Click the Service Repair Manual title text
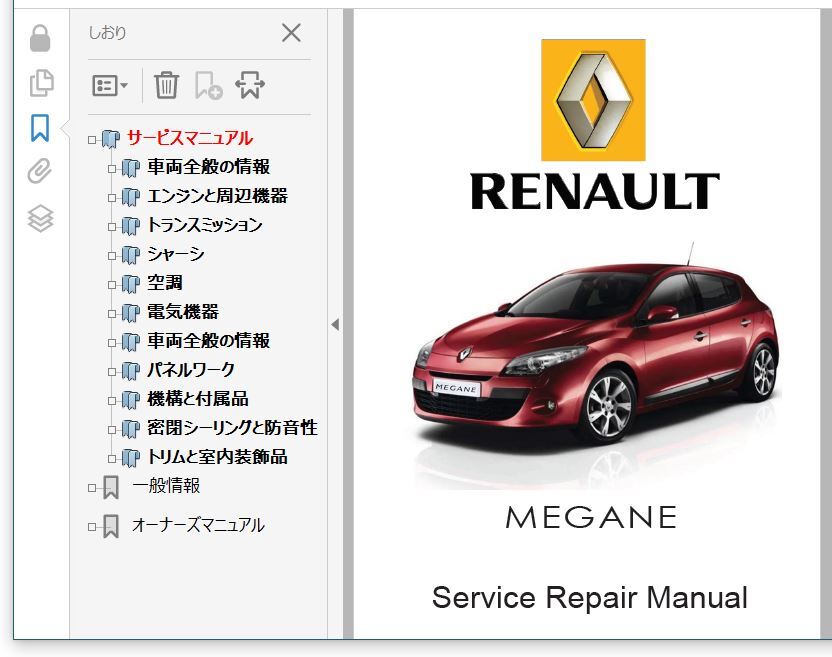The width and height of the screenshot is (832, 657). (x=590, y=597)
